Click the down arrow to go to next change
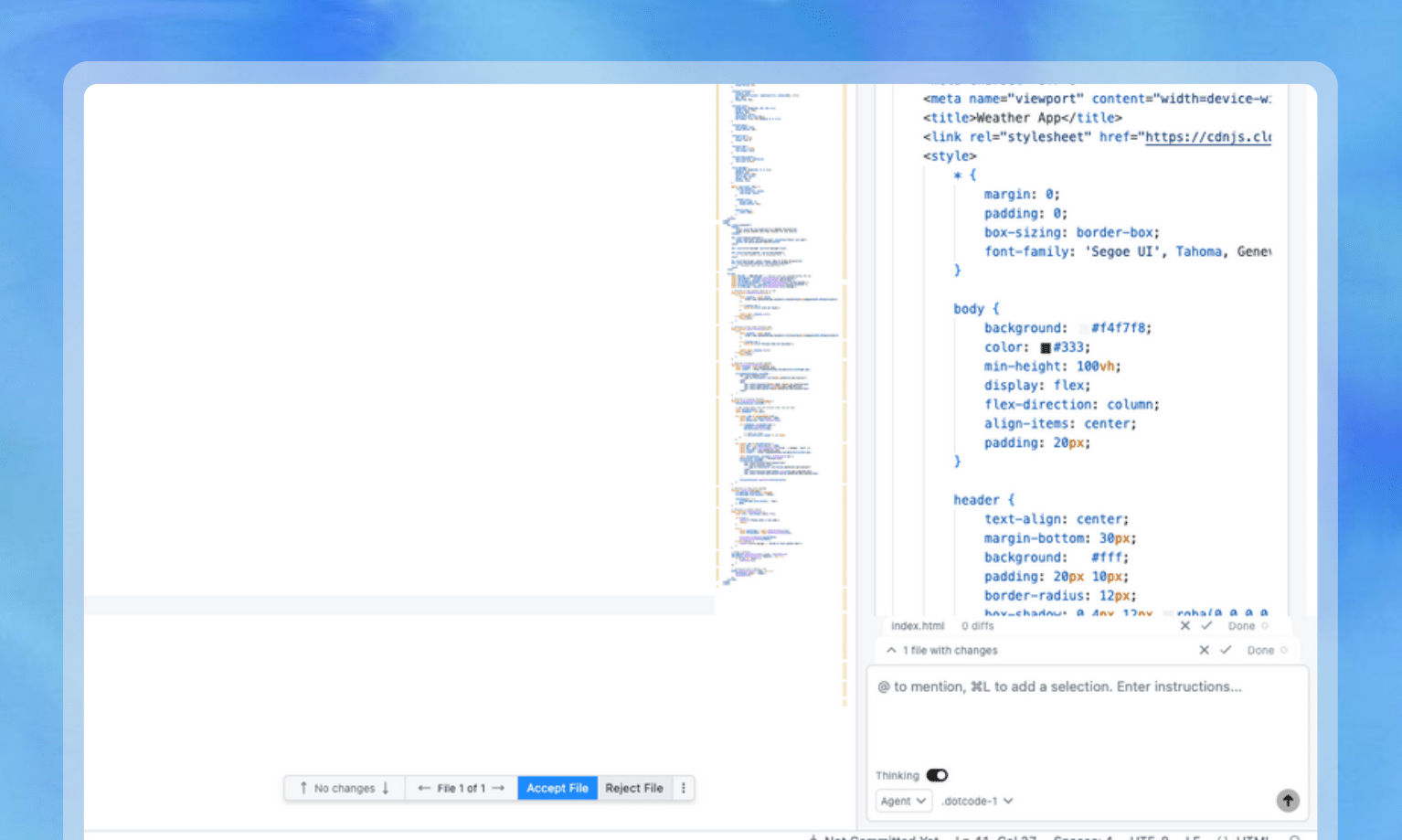This screenshot has height=840, width=1402. point(388,787)
